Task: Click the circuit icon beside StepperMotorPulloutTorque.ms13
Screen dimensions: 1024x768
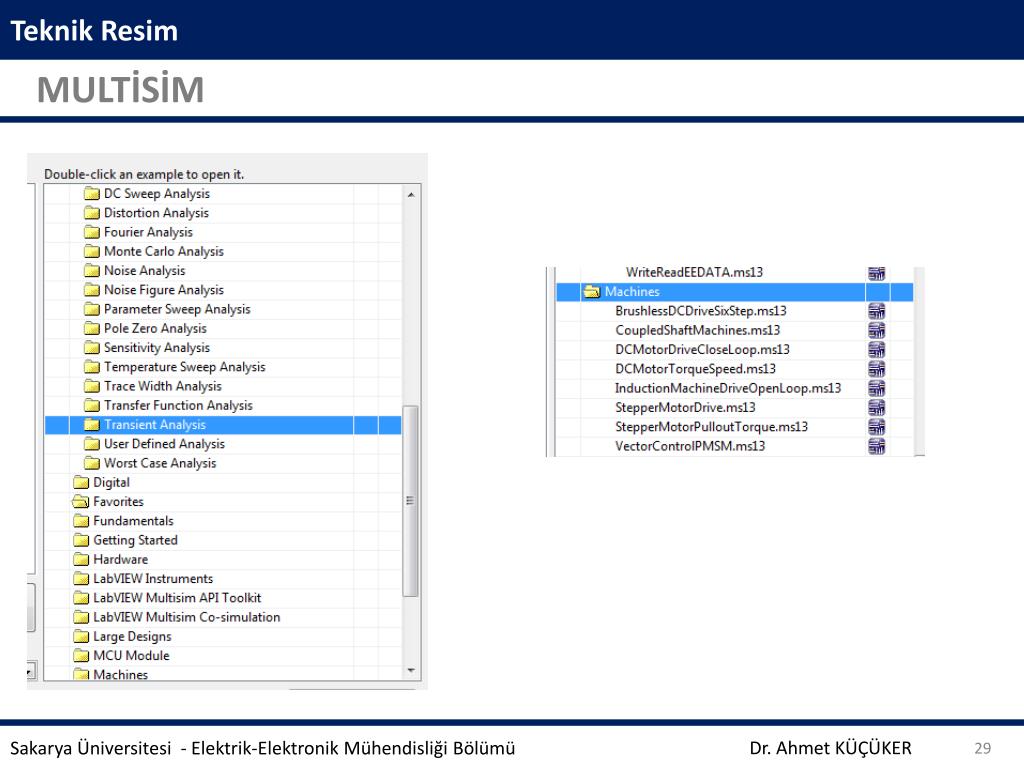Action: (x=876, y=426)
